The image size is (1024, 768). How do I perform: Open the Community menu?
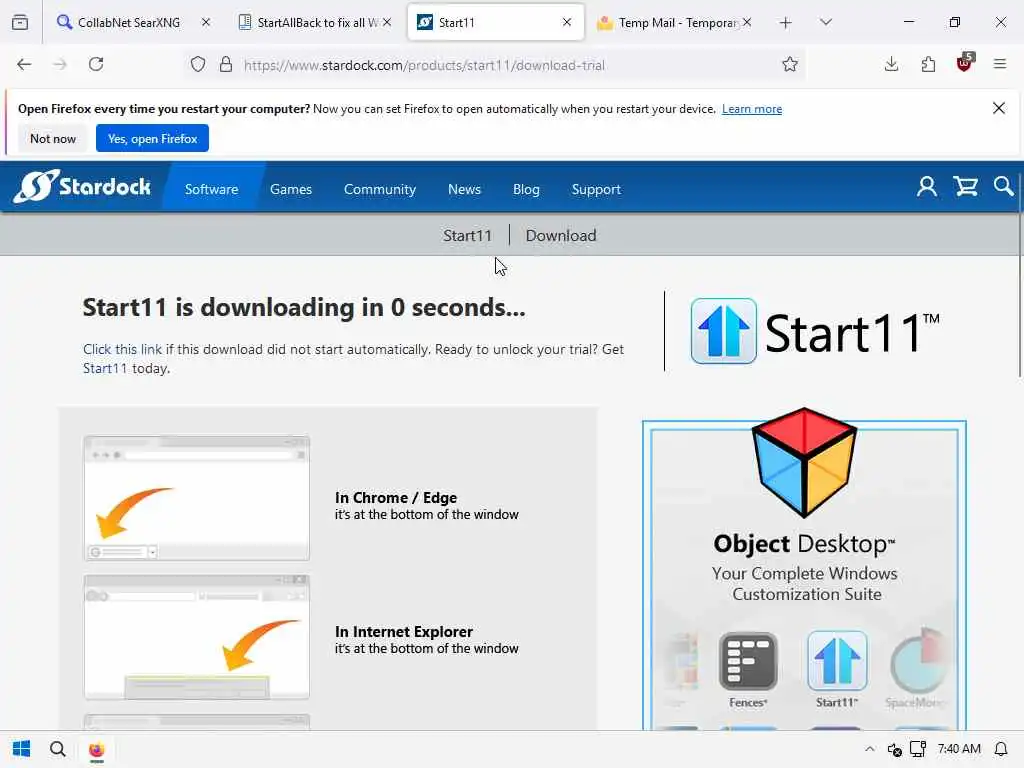(x=379, y=189)
